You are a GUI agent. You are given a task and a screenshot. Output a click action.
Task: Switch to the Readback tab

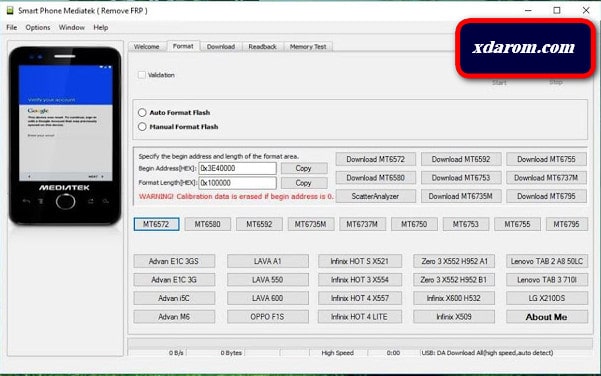(x=262, y=47)
